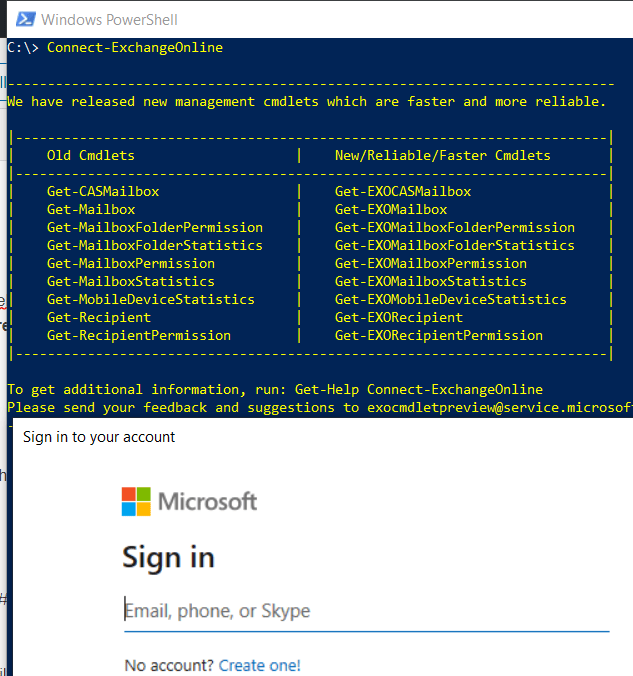Select the Get-CASMailbox entry

102,191
